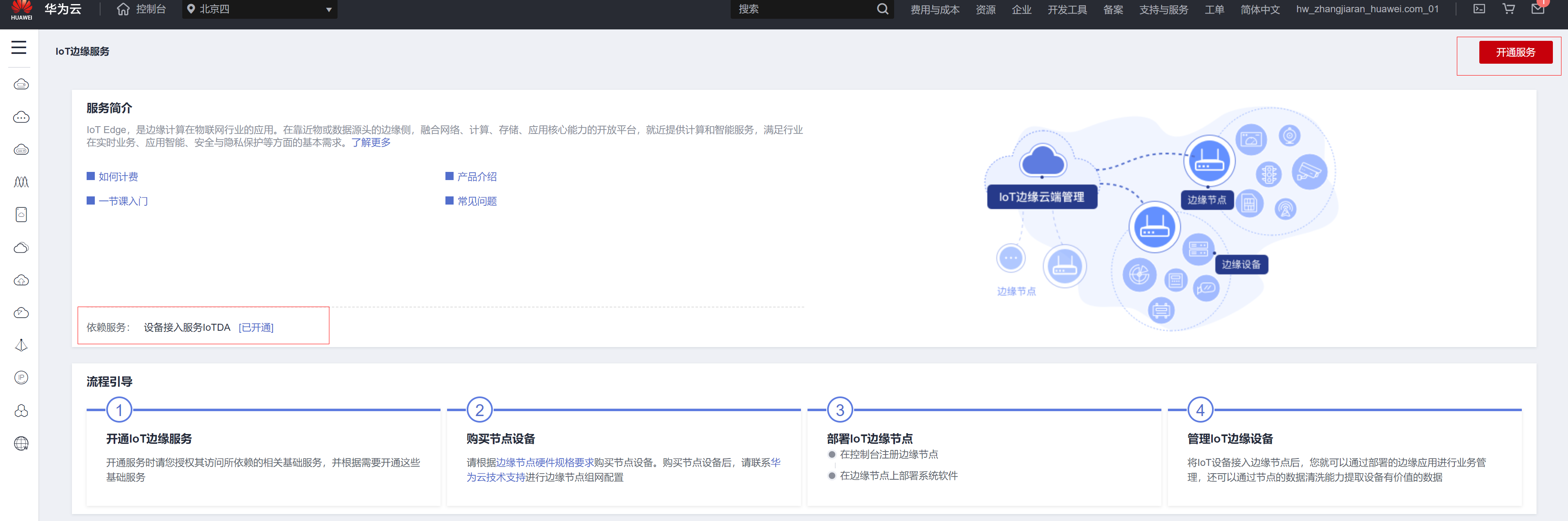
Task: Open sidebar pyramid-shaped network icon
Action: click(x=21, y=345)
